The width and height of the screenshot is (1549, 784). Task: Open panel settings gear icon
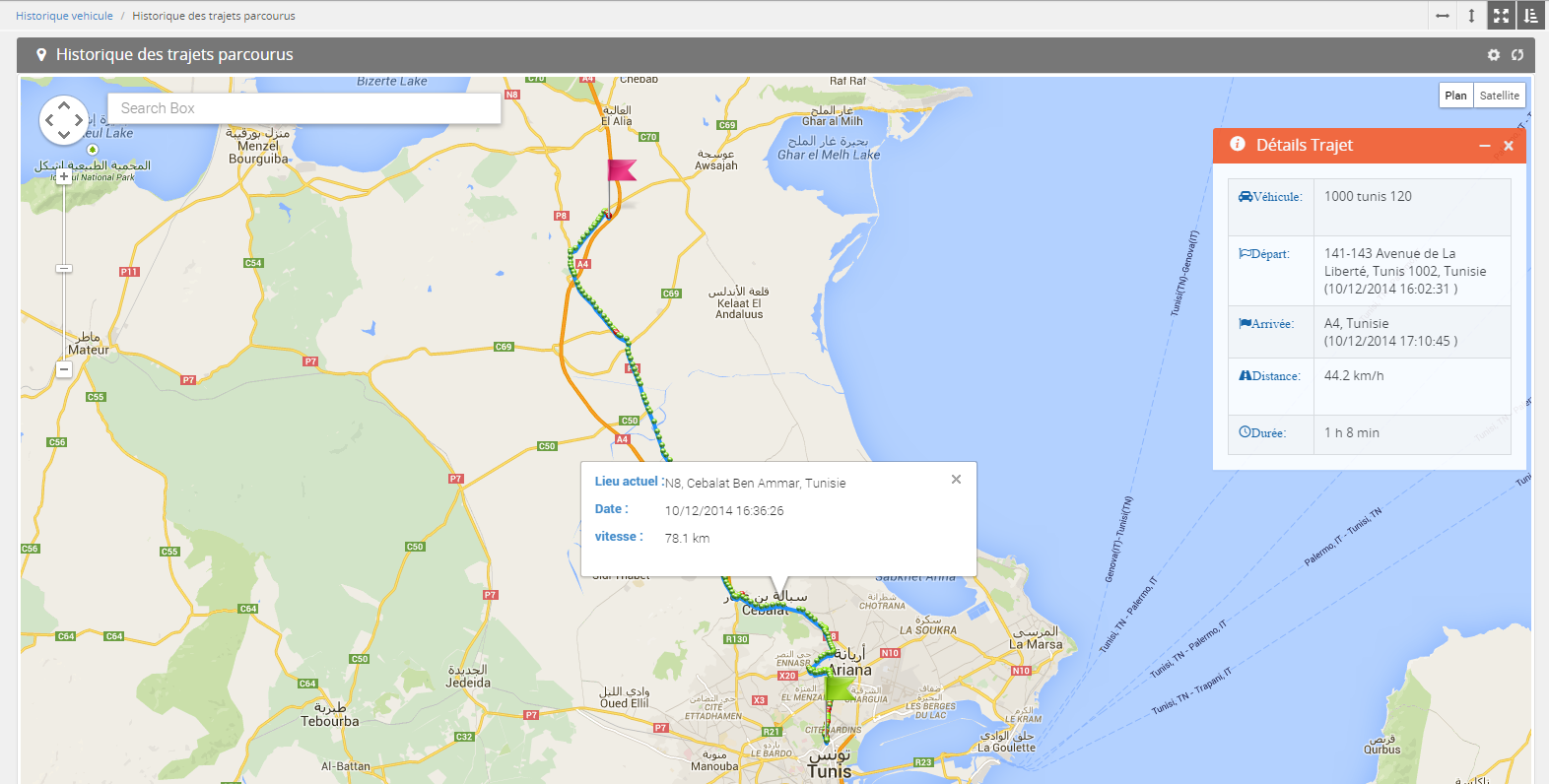click(x=1494, y=55)
